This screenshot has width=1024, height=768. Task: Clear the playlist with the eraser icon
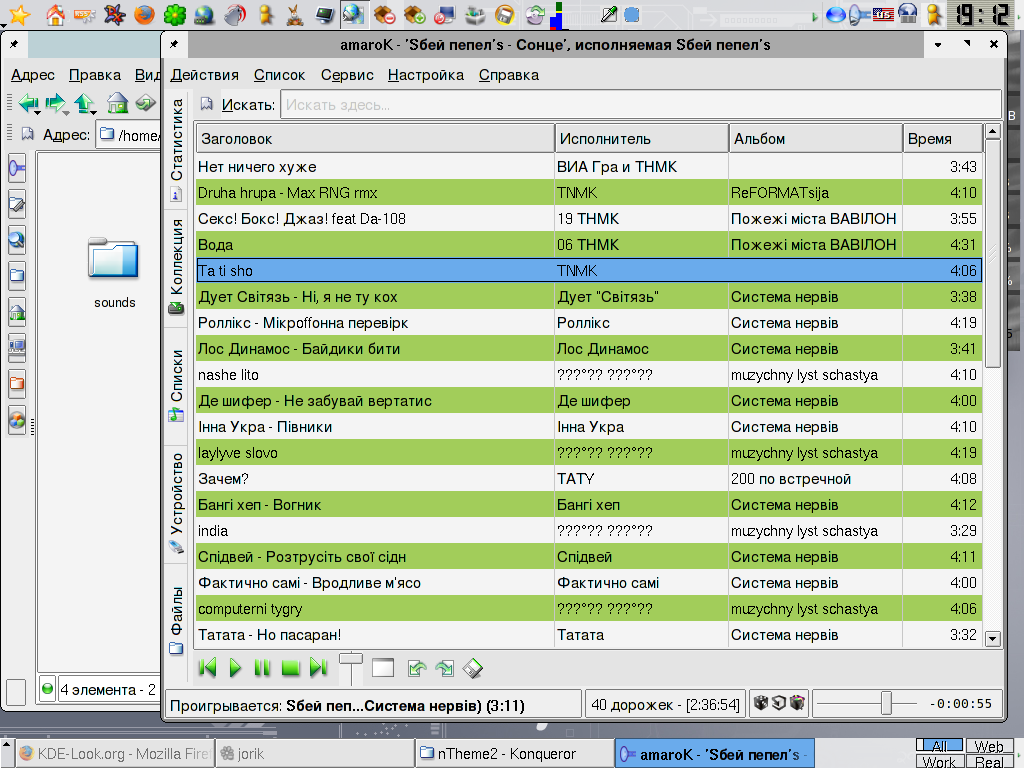(x=473, y=668)
